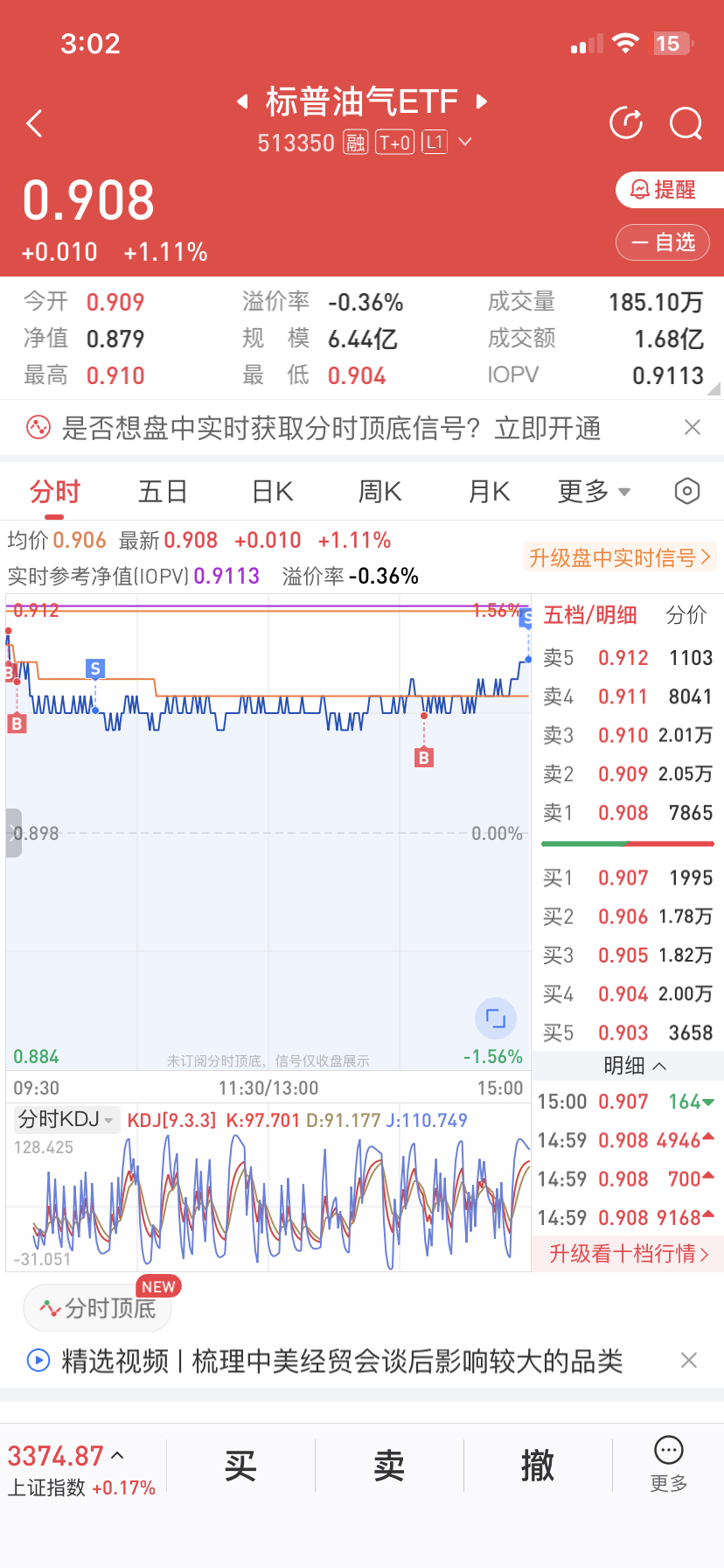Viewport: 724px width, 1568px height.
Task: Tap the 卖2 0.909 order row
Action: 628,773
